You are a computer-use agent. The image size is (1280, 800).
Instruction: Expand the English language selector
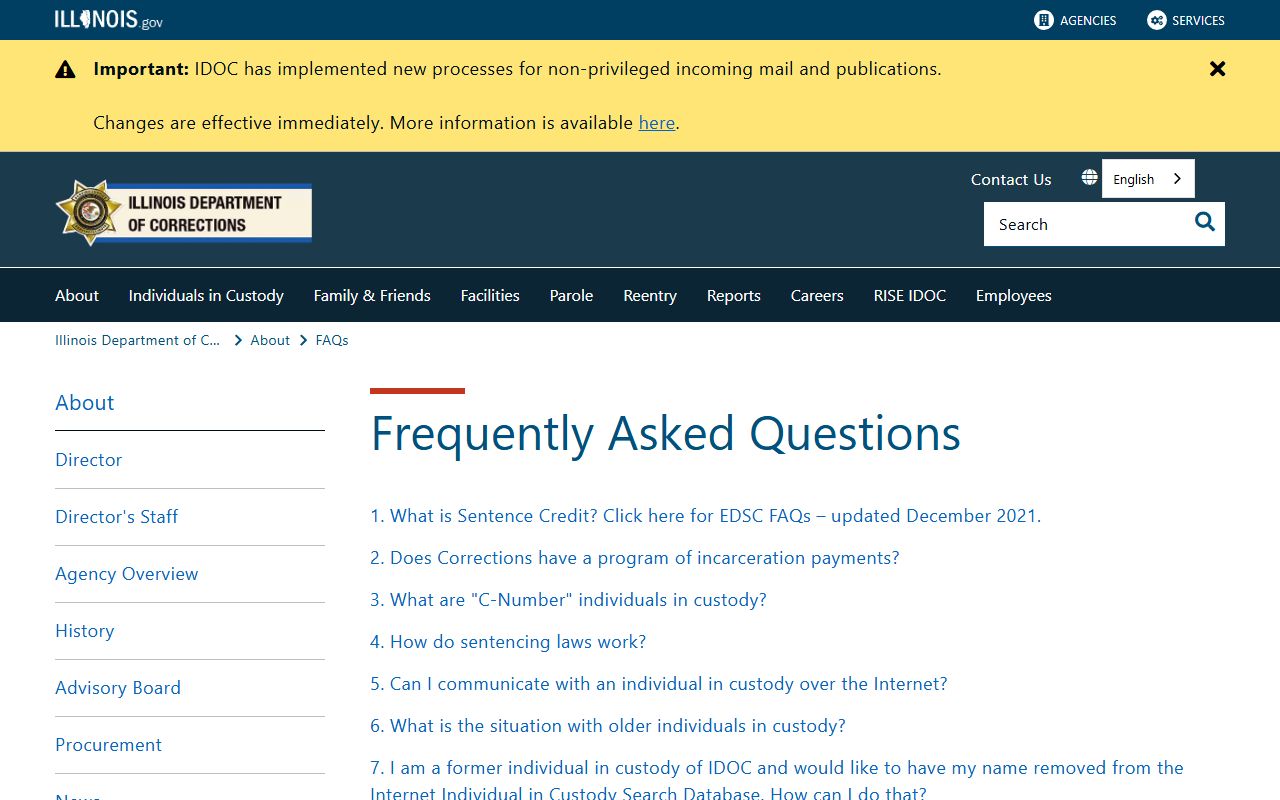click(x=1148, y=179)
